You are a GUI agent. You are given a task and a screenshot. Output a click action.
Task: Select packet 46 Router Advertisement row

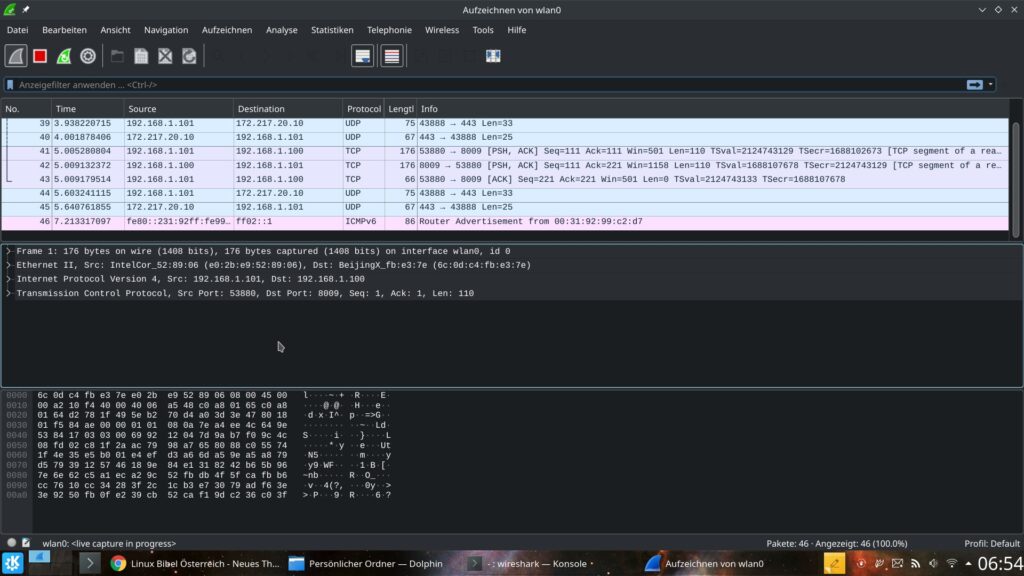coord(505,221)
